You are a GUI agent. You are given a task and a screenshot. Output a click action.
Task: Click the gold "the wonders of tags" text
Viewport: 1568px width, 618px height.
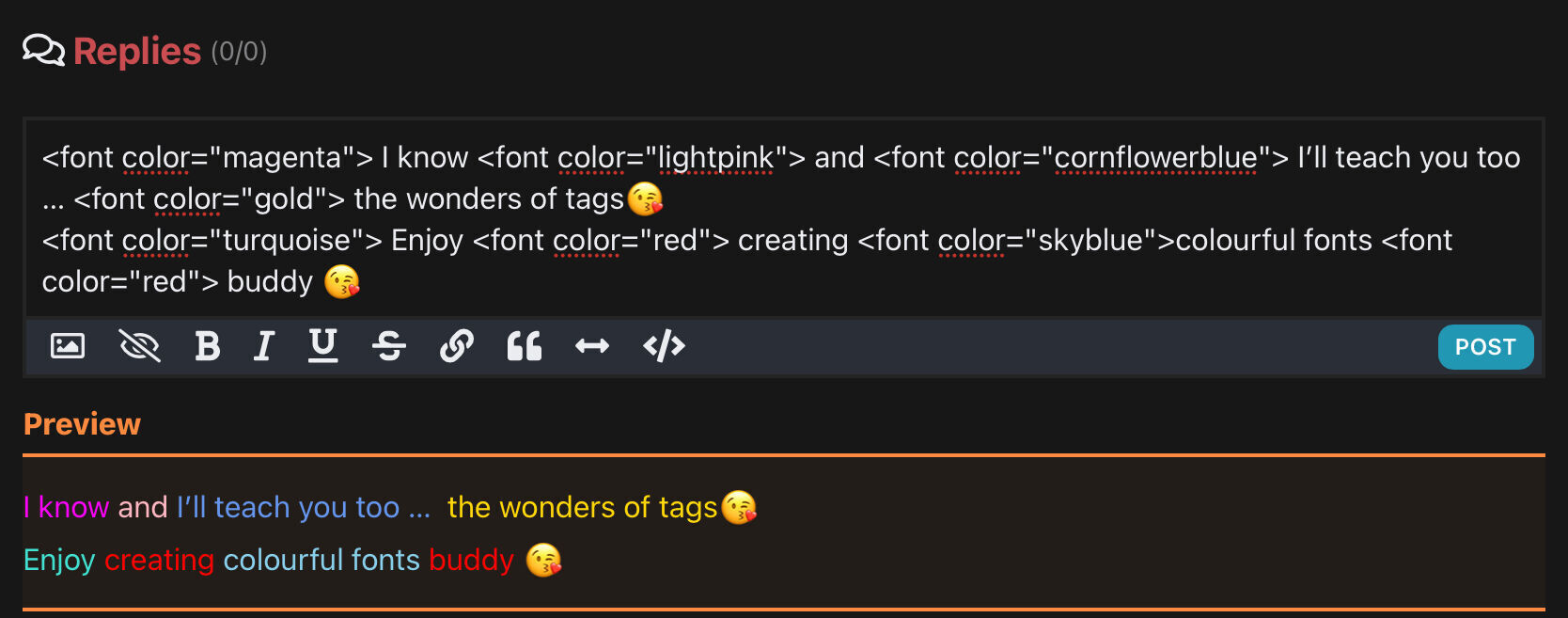[582, 507]
